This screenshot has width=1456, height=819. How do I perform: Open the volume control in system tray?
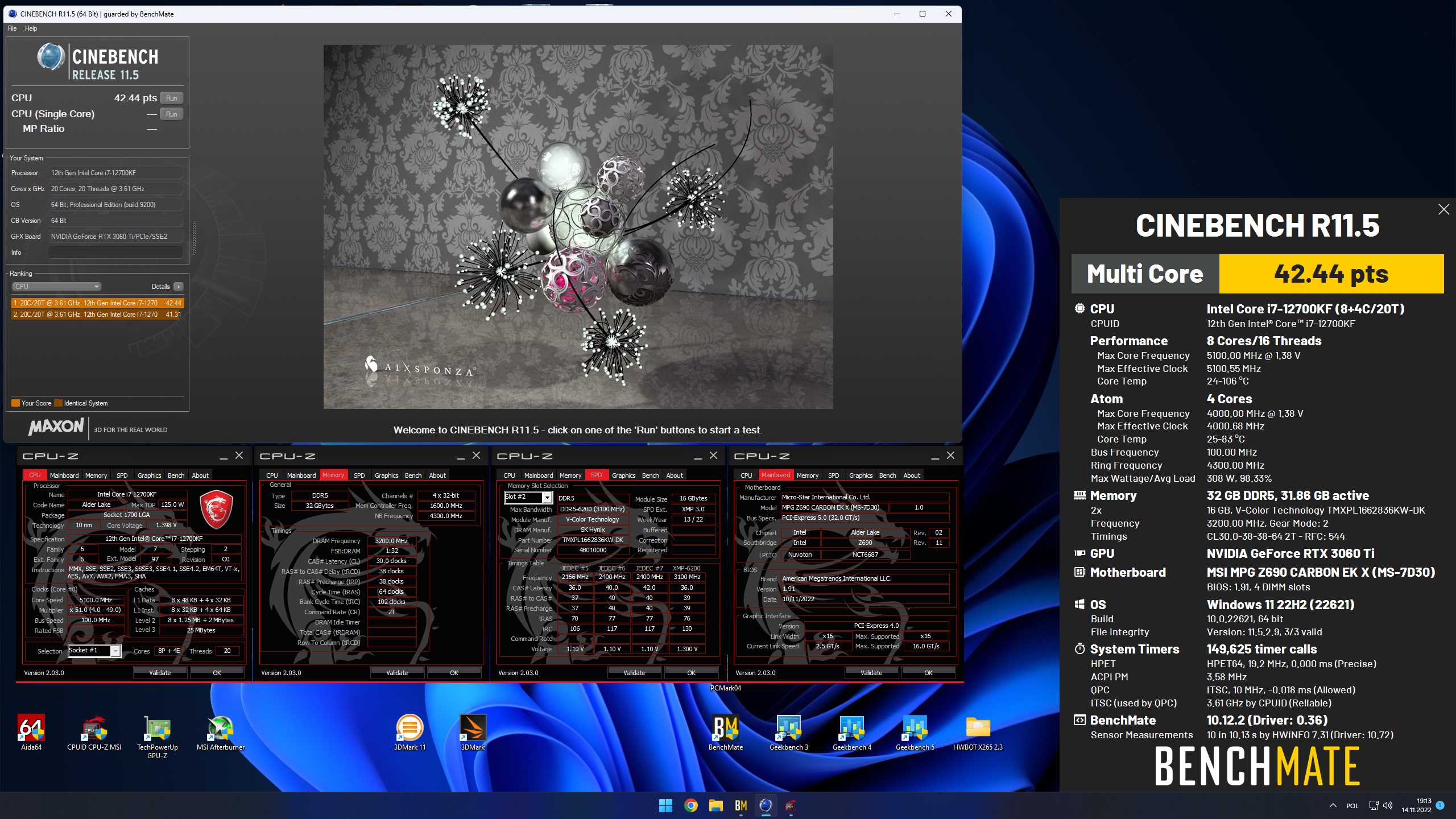pyautogui.click(x=1387, y=805)
